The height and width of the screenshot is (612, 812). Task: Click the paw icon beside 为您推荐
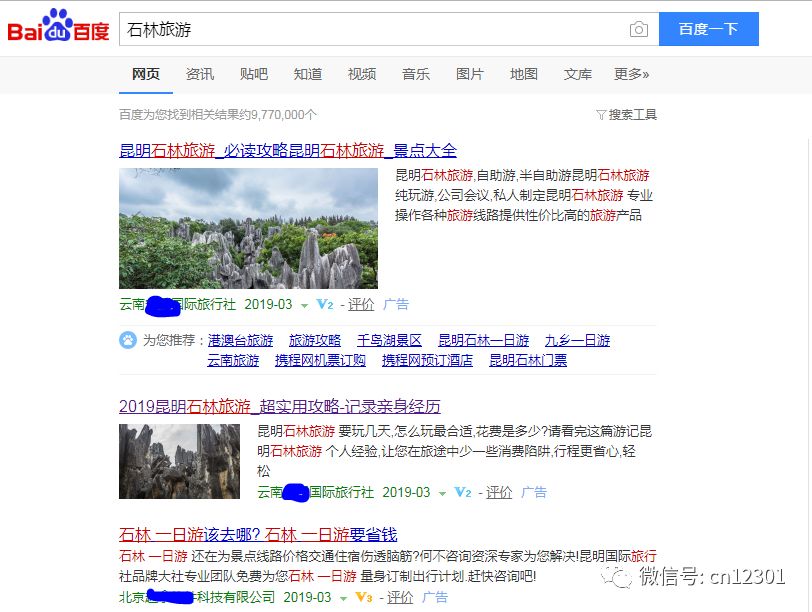click(x=127, y=340)
